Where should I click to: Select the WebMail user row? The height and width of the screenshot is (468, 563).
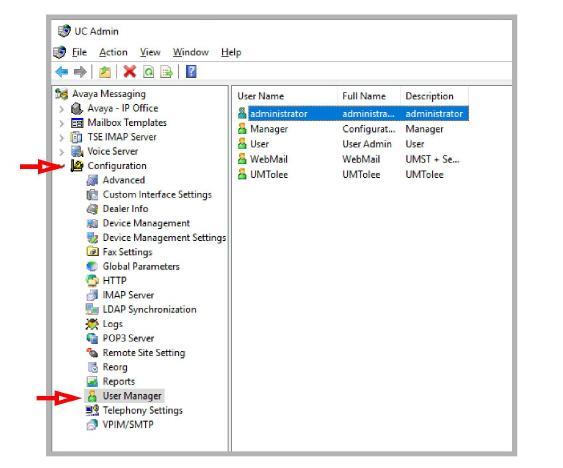point(353,159)
